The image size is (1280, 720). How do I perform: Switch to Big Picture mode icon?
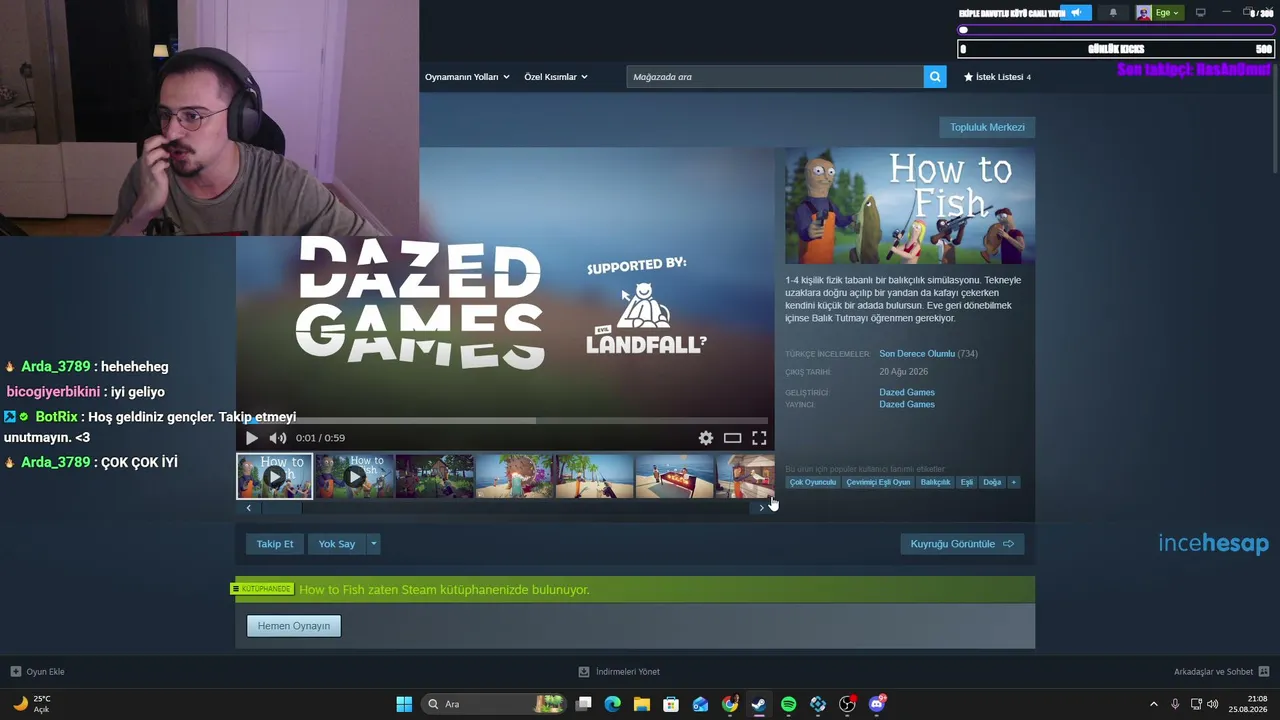pos(1201,13)
